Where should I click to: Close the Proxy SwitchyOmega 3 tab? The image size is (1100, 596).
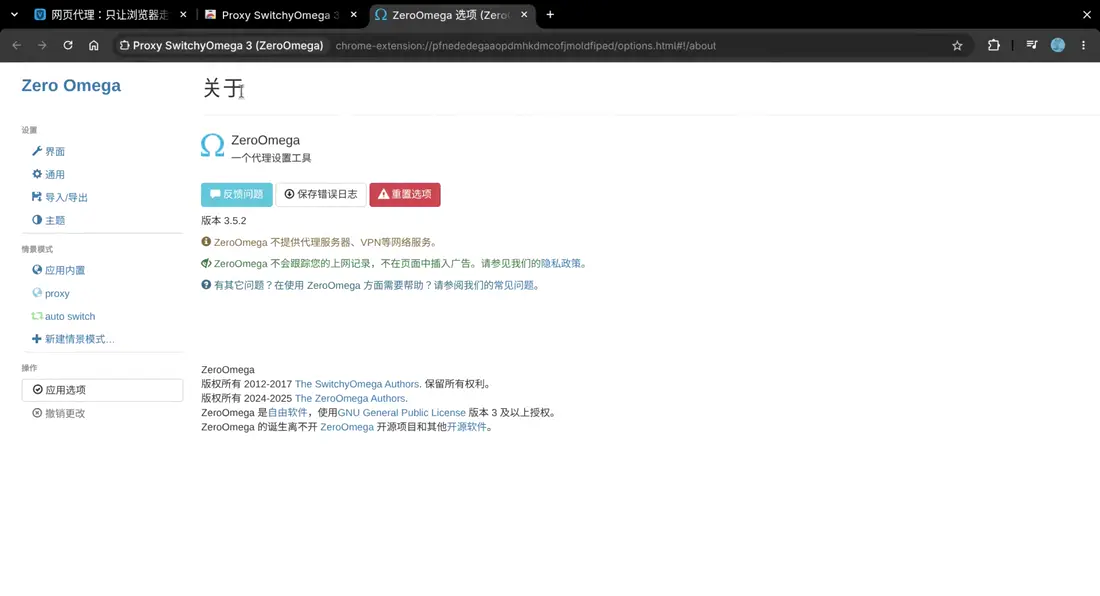tap(354, 15)
